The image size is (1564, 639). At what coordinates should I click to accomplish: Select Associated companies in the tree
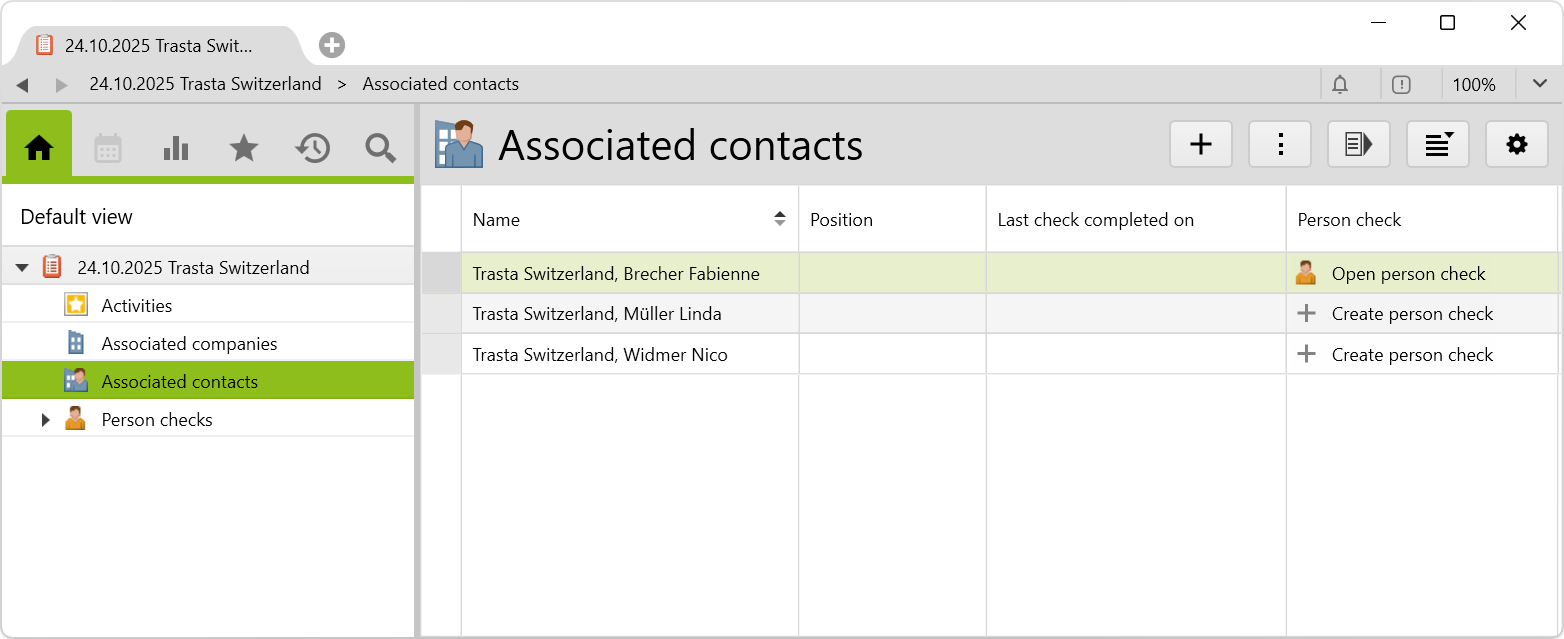tap(189, 344)
